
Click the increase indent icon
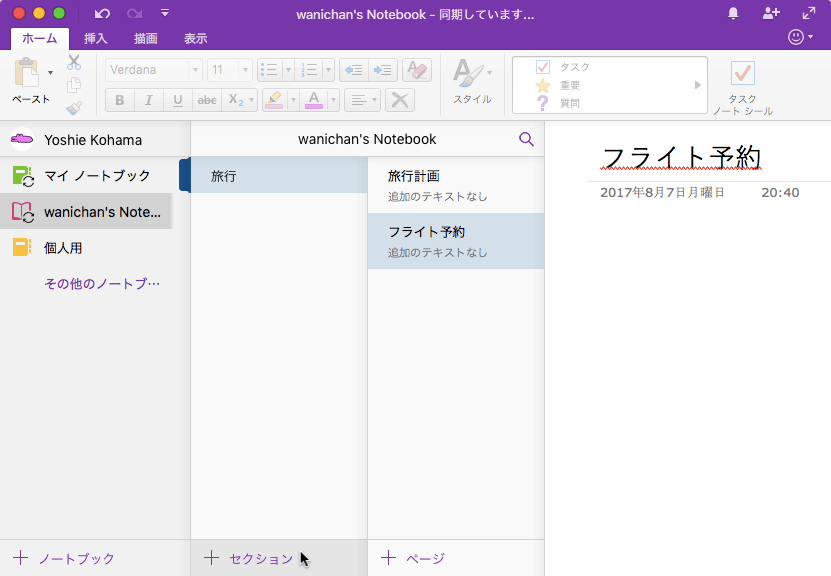(x=382, y=70)
